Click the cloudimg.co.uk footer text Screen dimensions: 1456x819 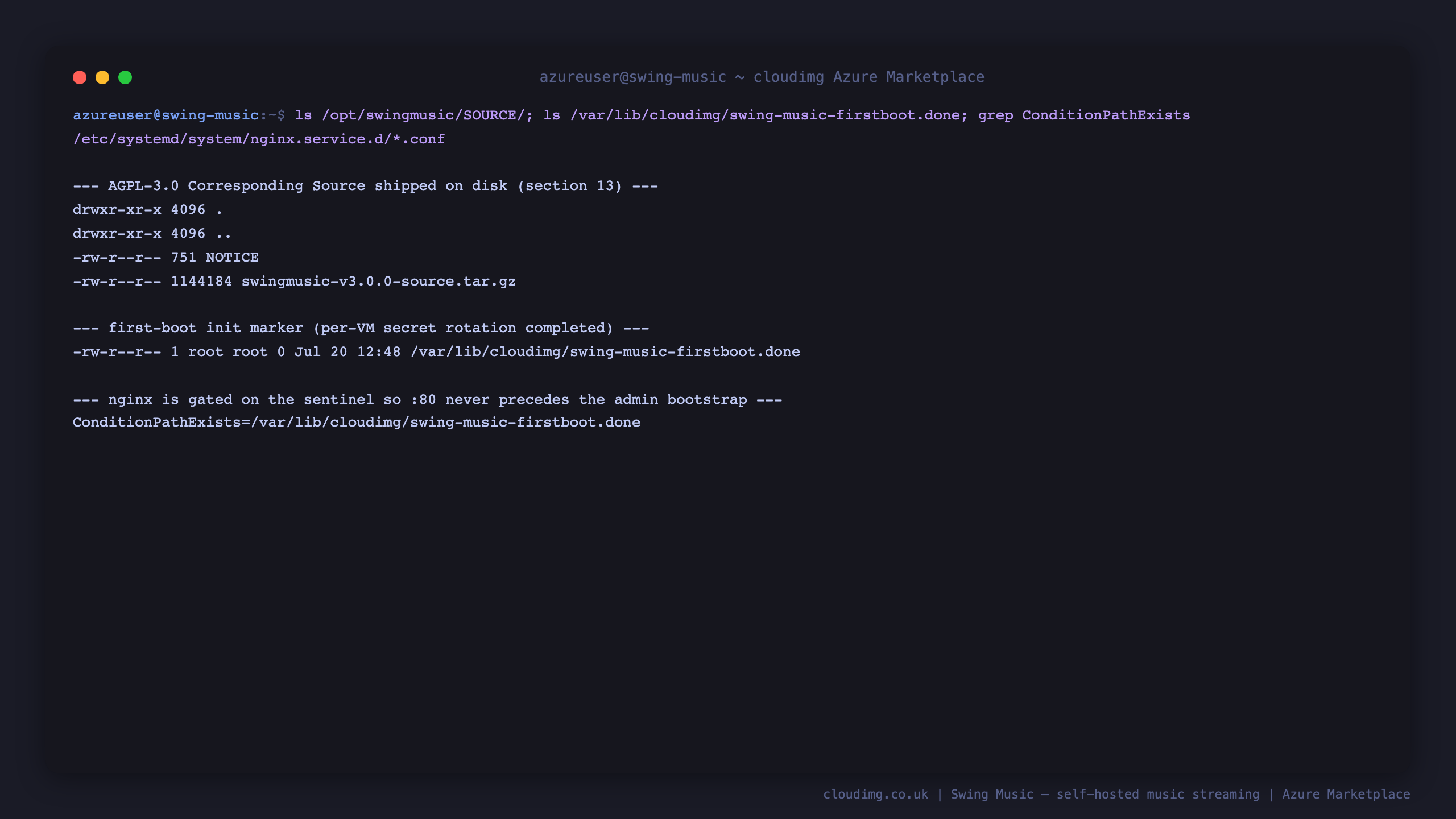(x=875, y=795)
